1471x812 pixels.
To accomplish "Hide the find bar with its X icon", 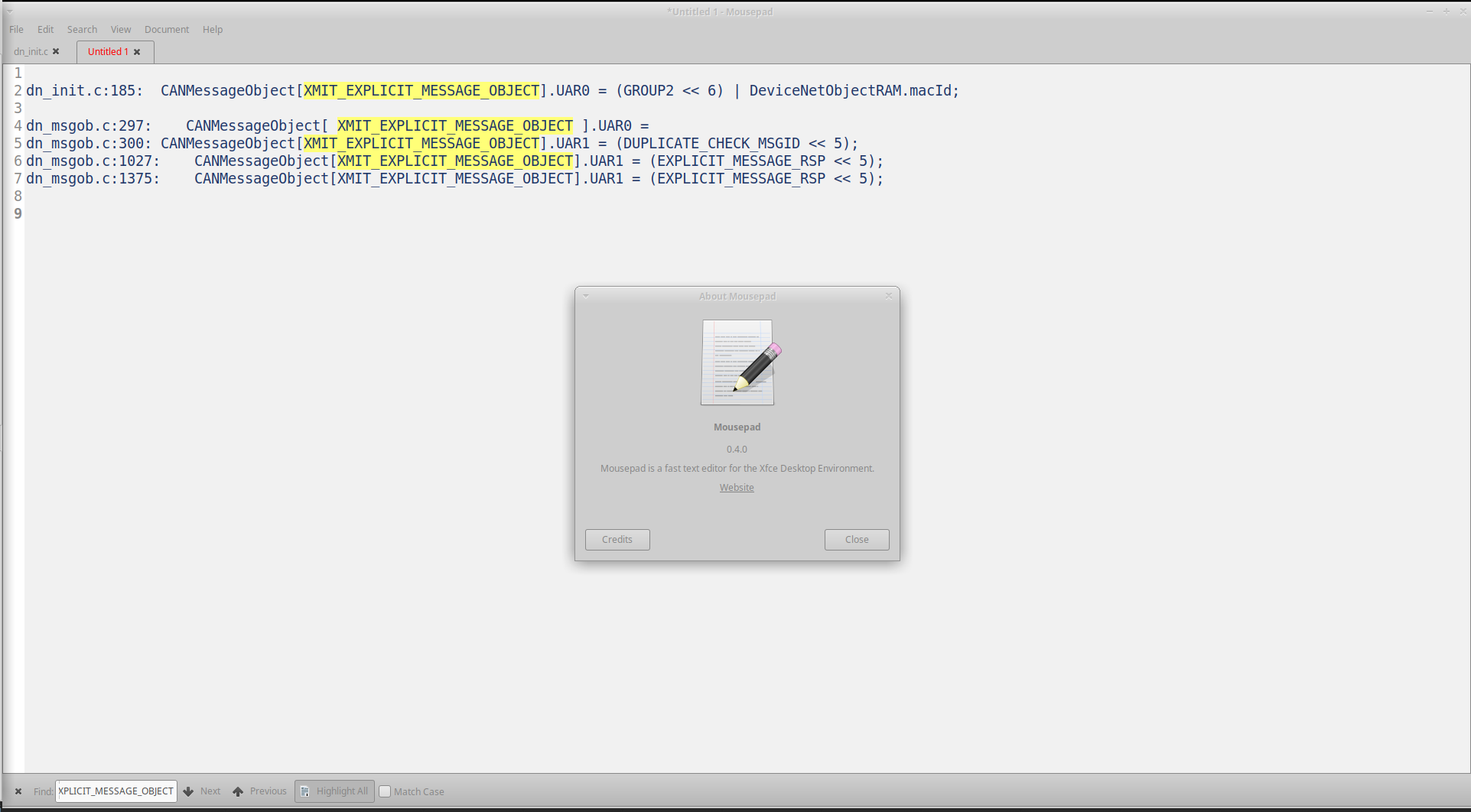I will (18, 791).
